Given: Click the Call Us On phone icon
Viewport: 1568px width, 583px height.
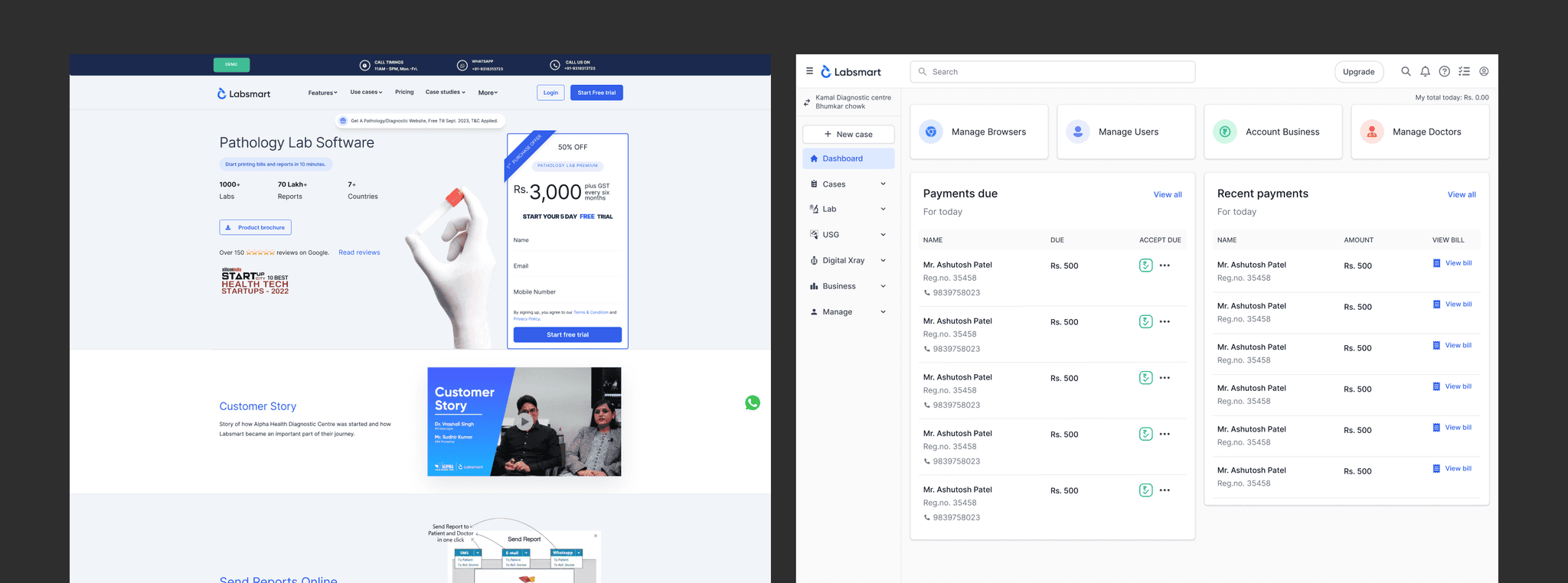Looking at the screenshot, I should coord(555,65).
